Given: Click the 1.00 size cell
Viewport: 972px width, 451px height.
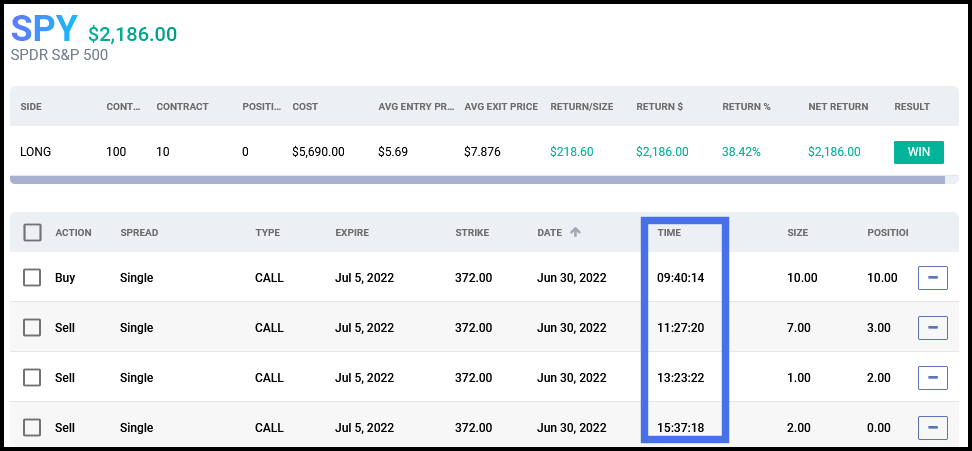Looking at the screenshot, I should point(798,377).
